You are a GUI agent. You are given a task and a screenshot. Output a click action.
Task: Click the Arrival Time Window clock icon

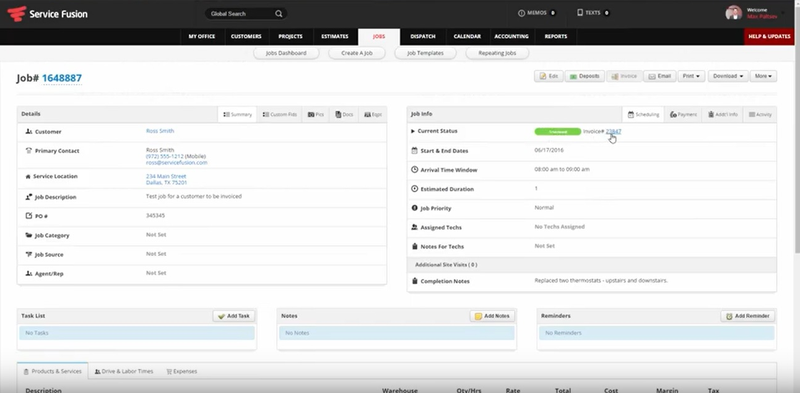414,170
